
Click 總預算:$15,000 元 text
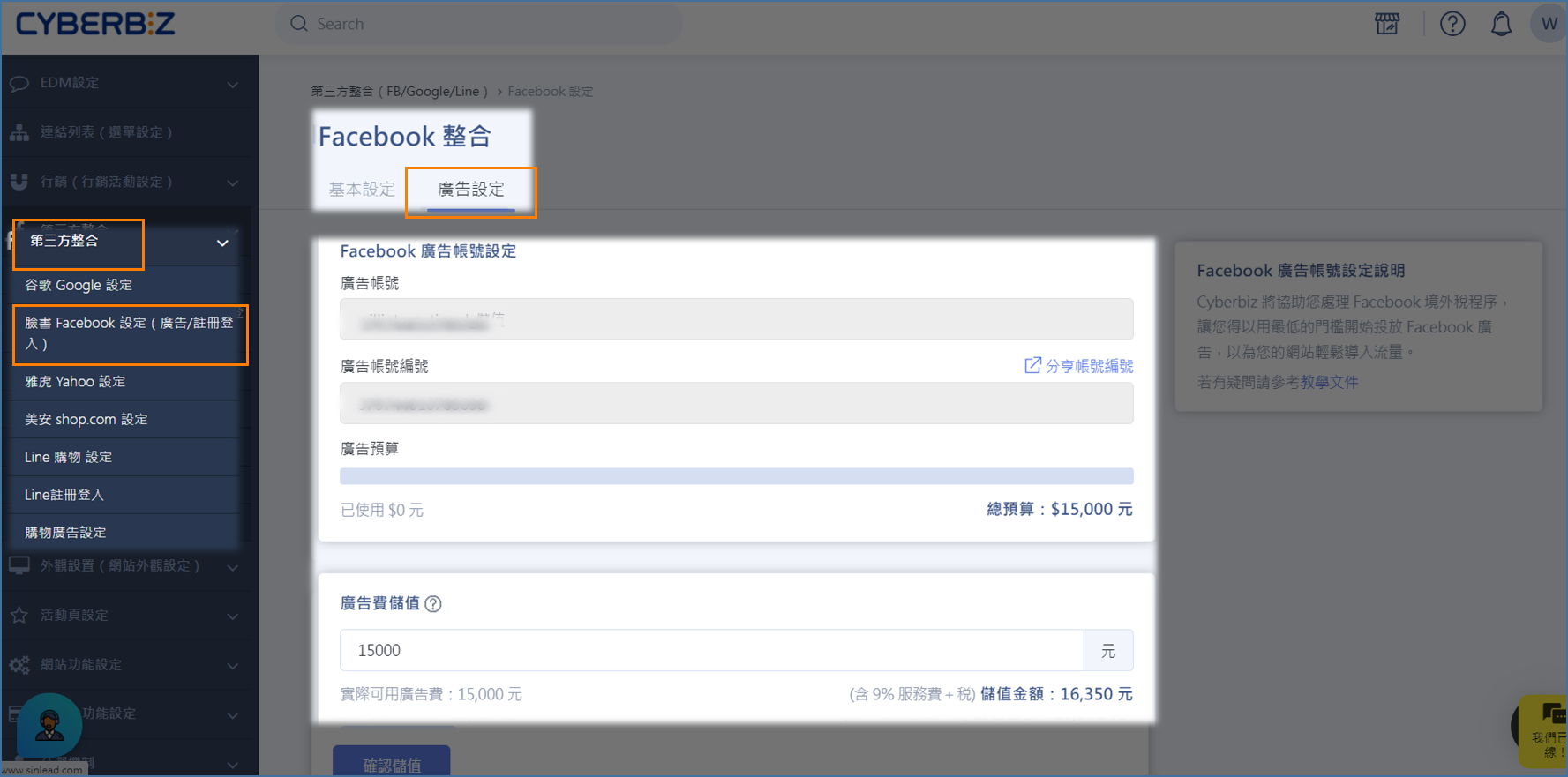[x=1060, y=509]
